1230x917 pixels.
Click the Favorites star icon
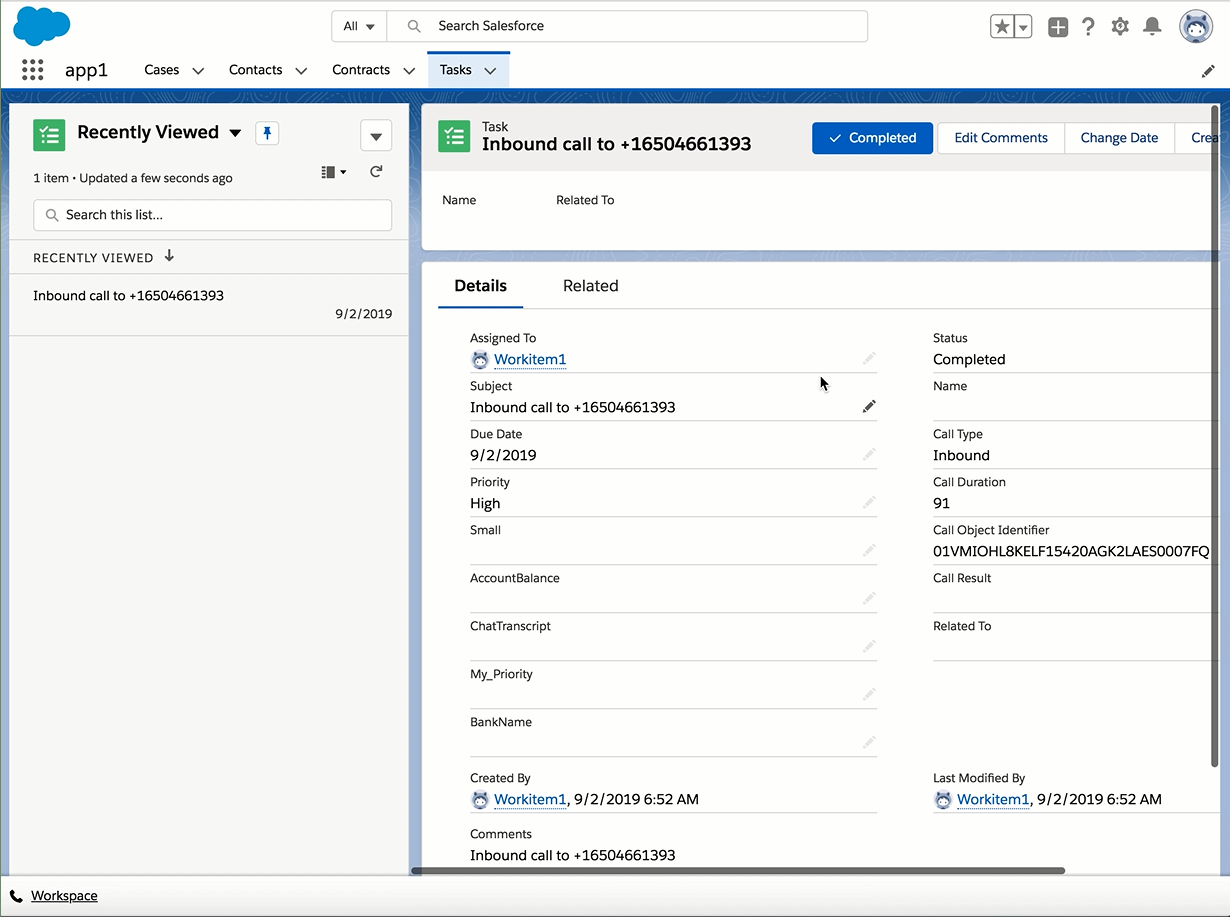(1002, 27)
